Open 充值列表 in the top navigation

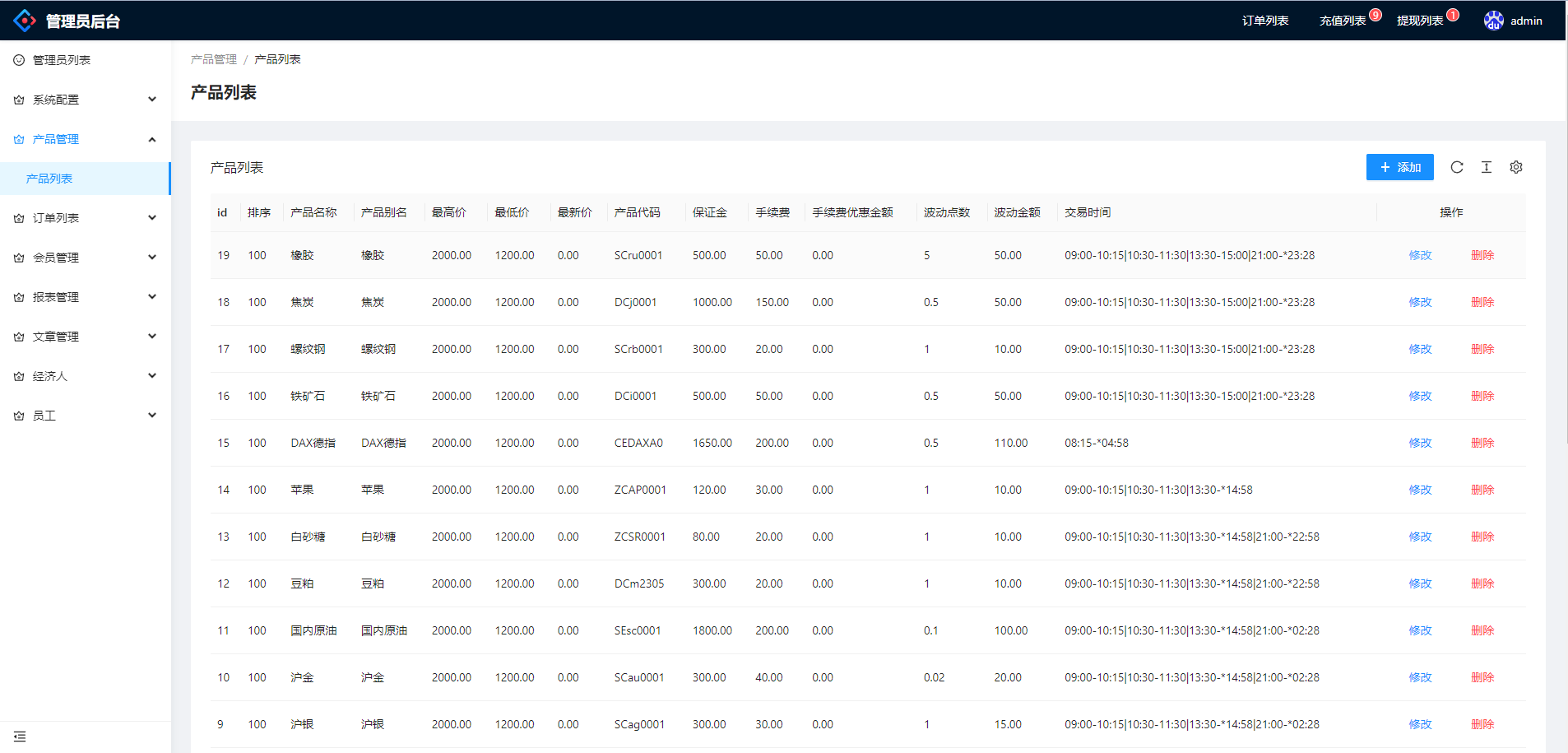coord(1342,21)
